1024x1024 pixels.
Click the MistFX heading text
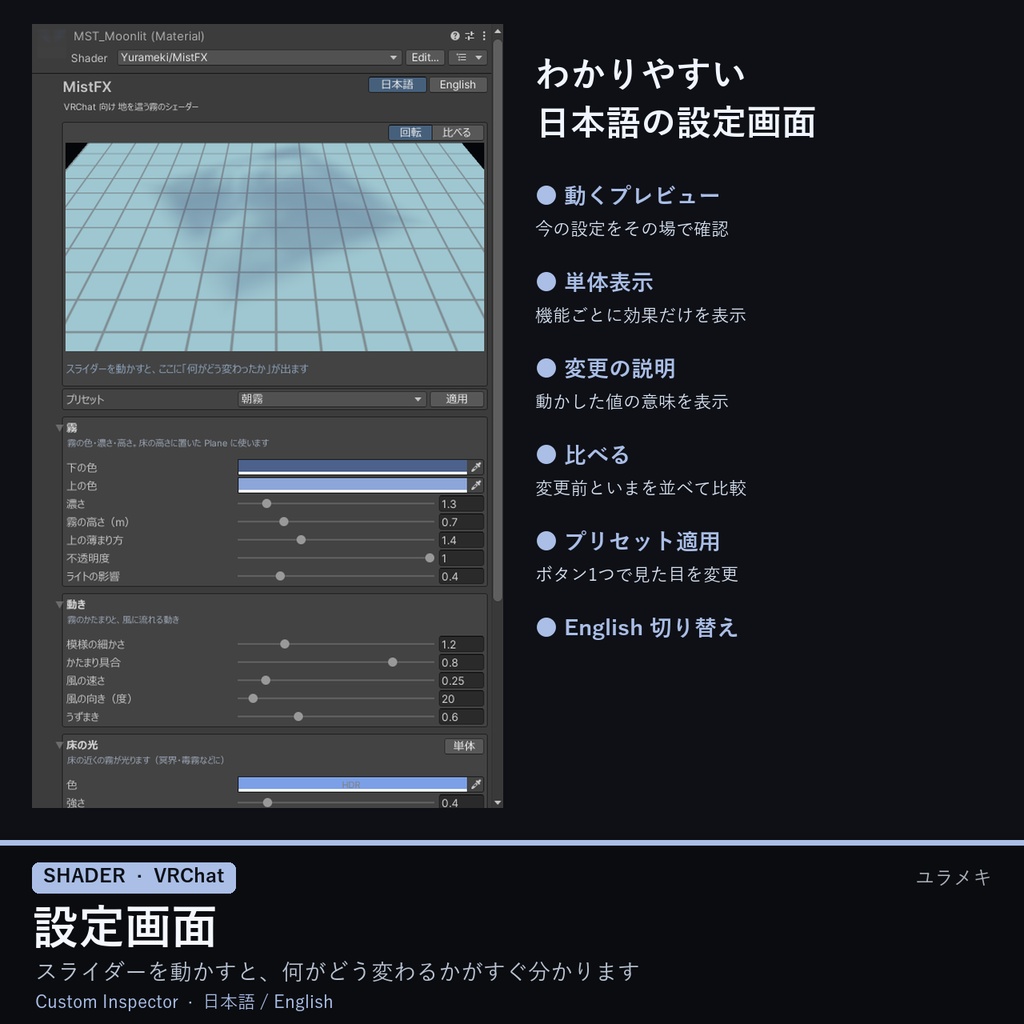[x=87, y=87]
